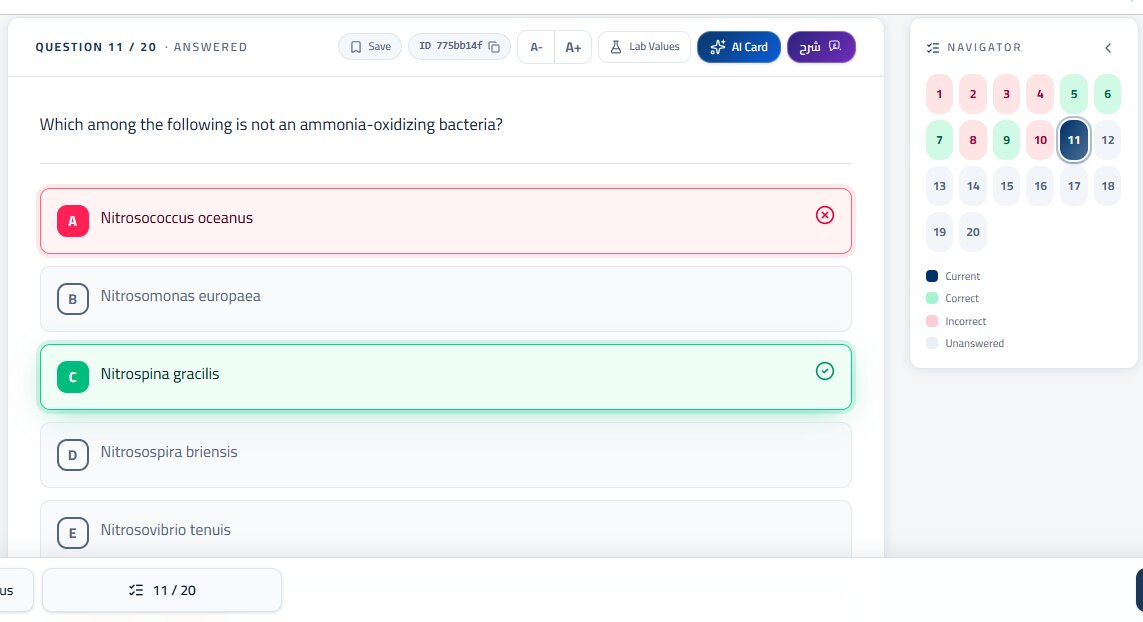Select current question 11 in navigator
This screenshot has height=622, width=1143.
pos(1074,140)
